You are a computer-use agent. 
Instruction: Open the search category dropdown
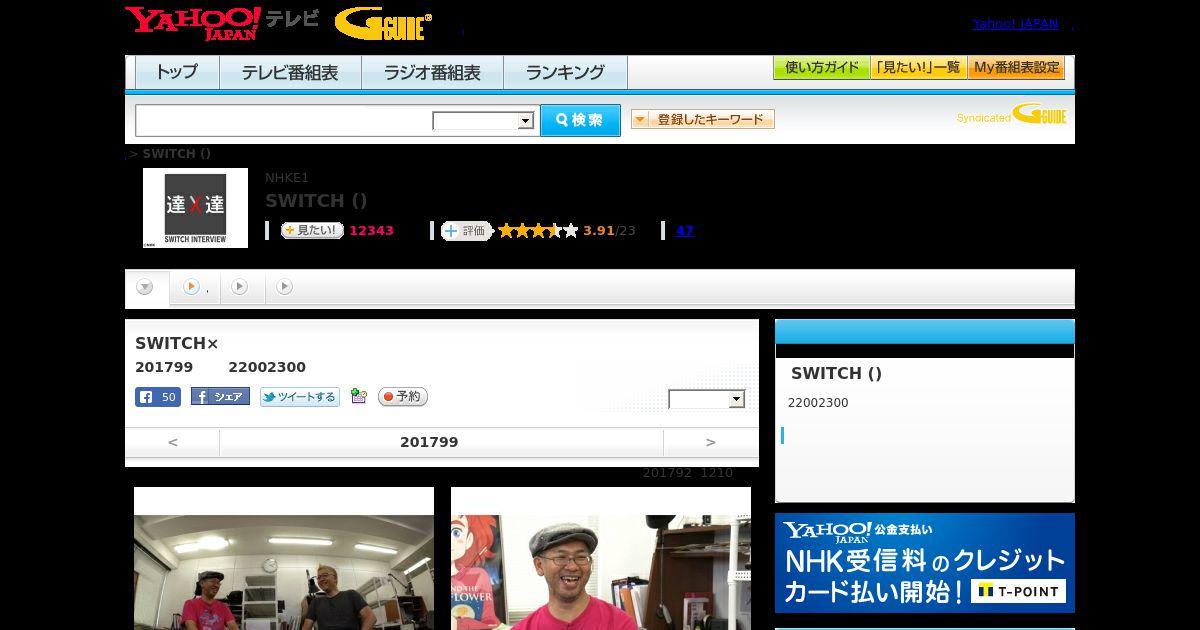[x=483, y=121]
